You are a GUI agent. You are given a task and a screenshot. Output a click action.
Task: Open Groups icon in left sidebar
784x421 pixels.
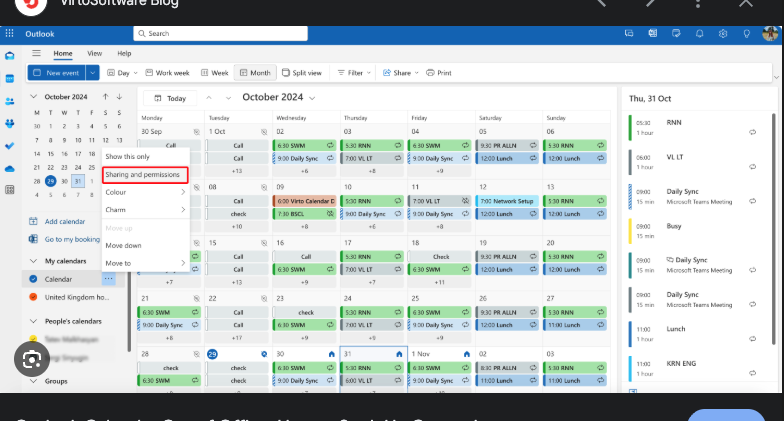10,124
